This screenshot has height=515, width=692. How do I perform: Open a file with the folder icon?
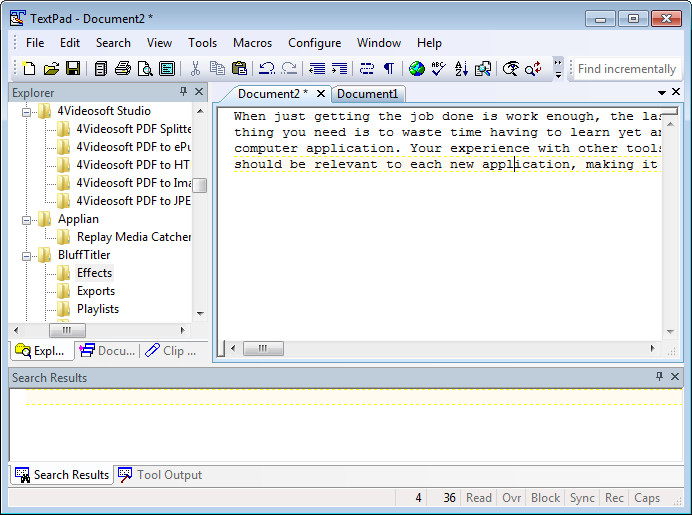click(51, 68)
